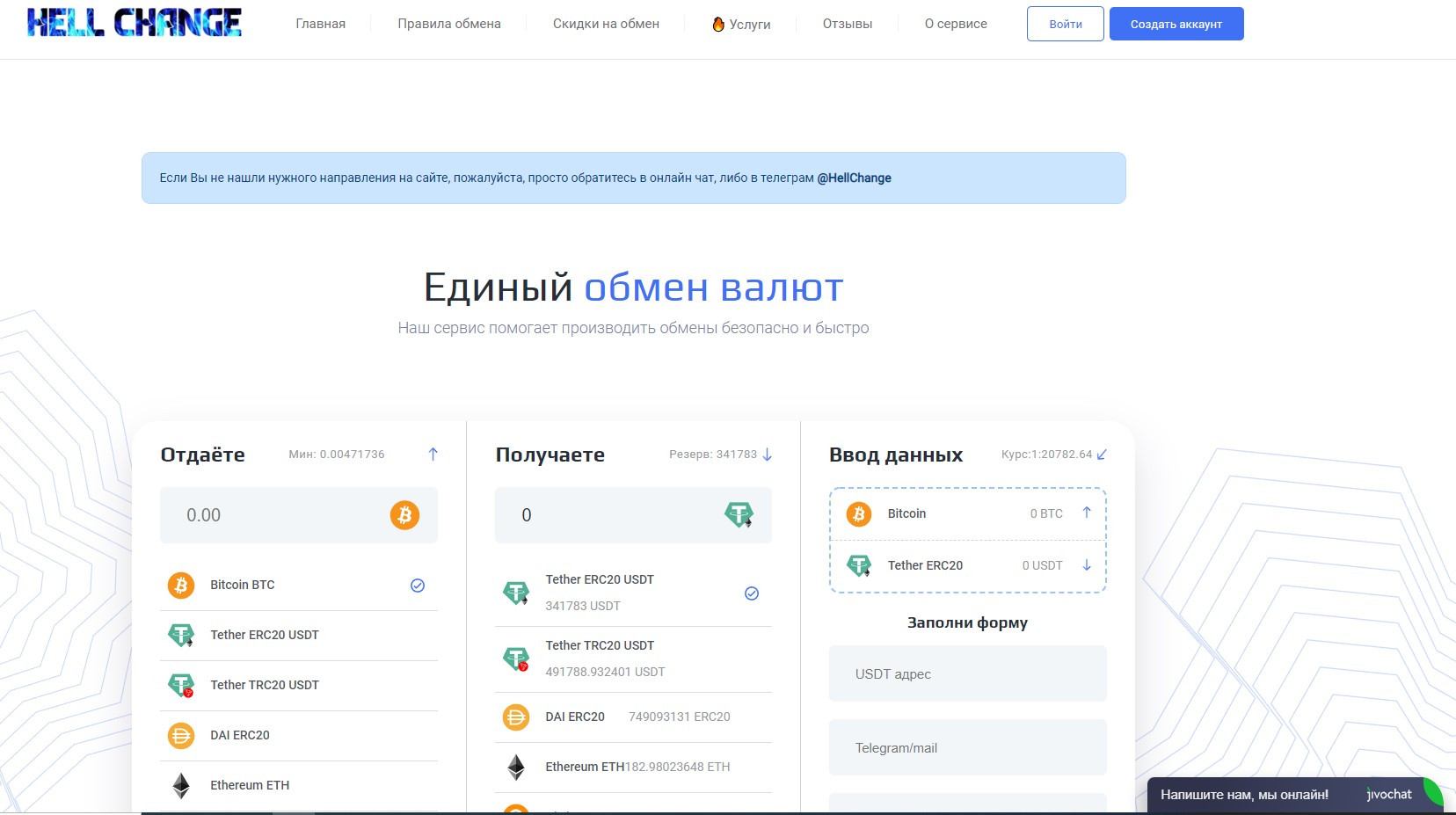Click the Единый обмен валют heading
The image size is (1456, 815).
(633, 287)
